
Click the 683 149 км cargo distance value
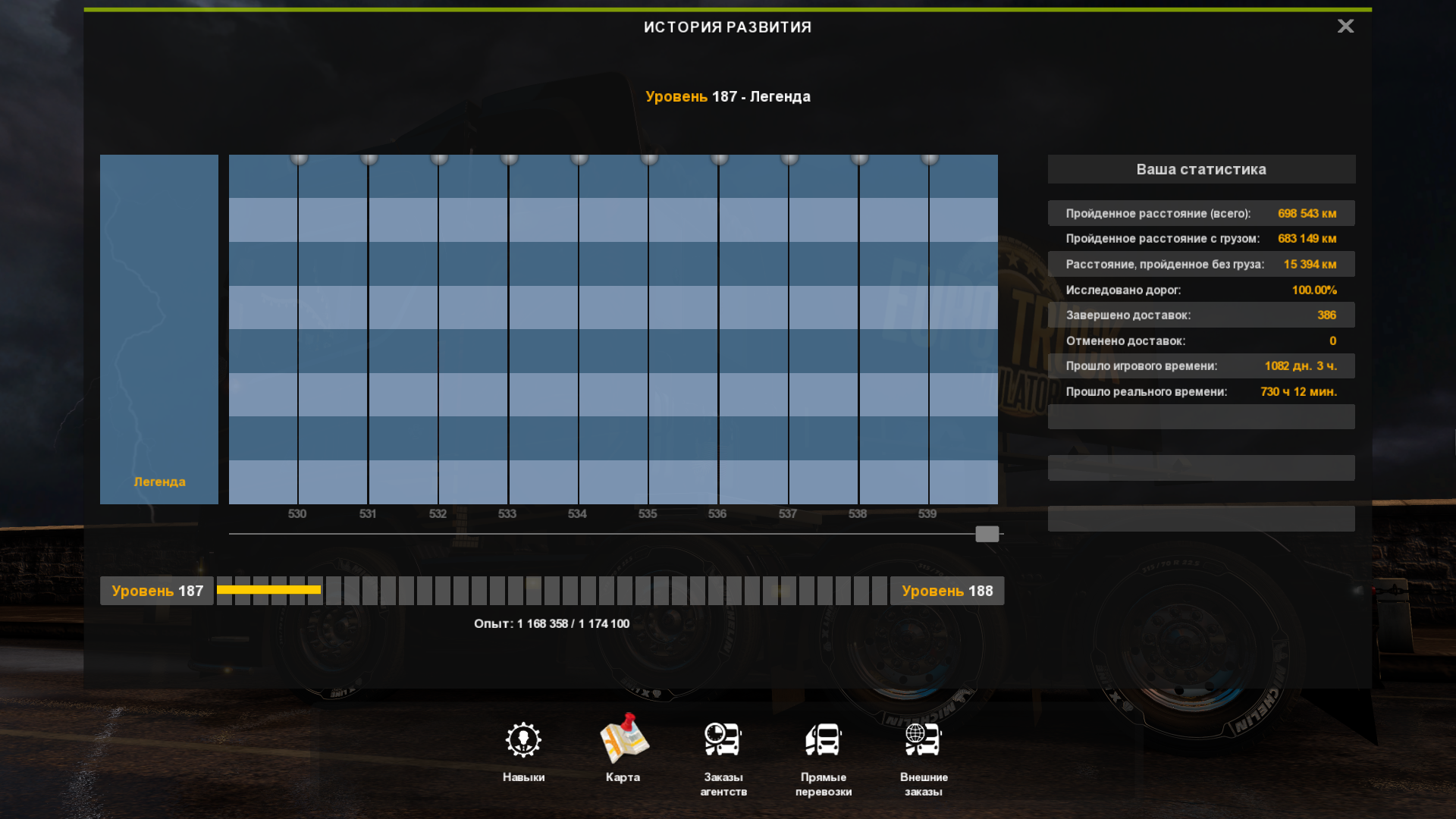(x=1307, y=239)
